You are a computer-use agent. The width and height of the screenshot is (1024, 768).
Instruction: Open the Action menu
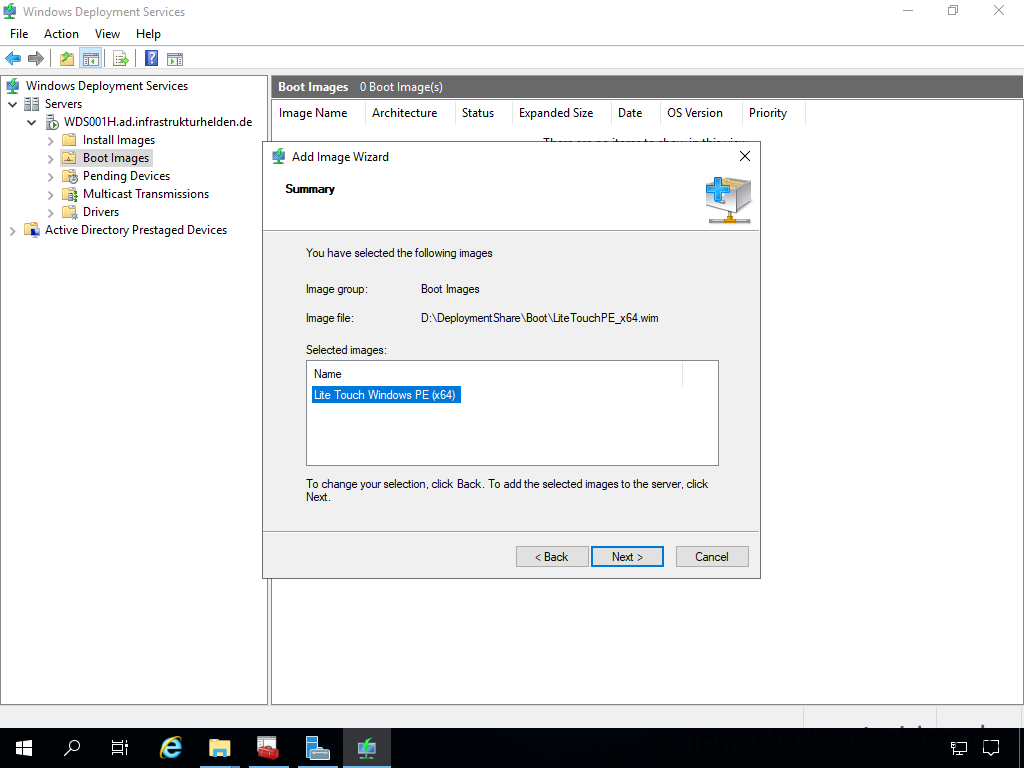point(61,34)
